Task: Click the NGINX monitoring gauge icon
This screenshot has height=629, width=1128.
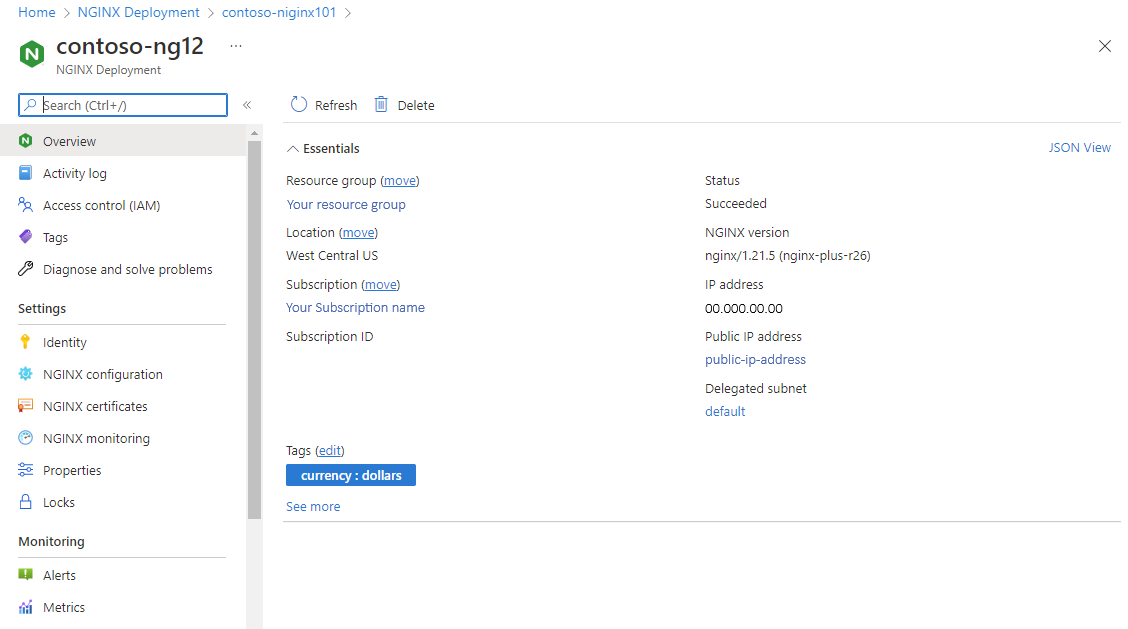Action: point(26,438)
